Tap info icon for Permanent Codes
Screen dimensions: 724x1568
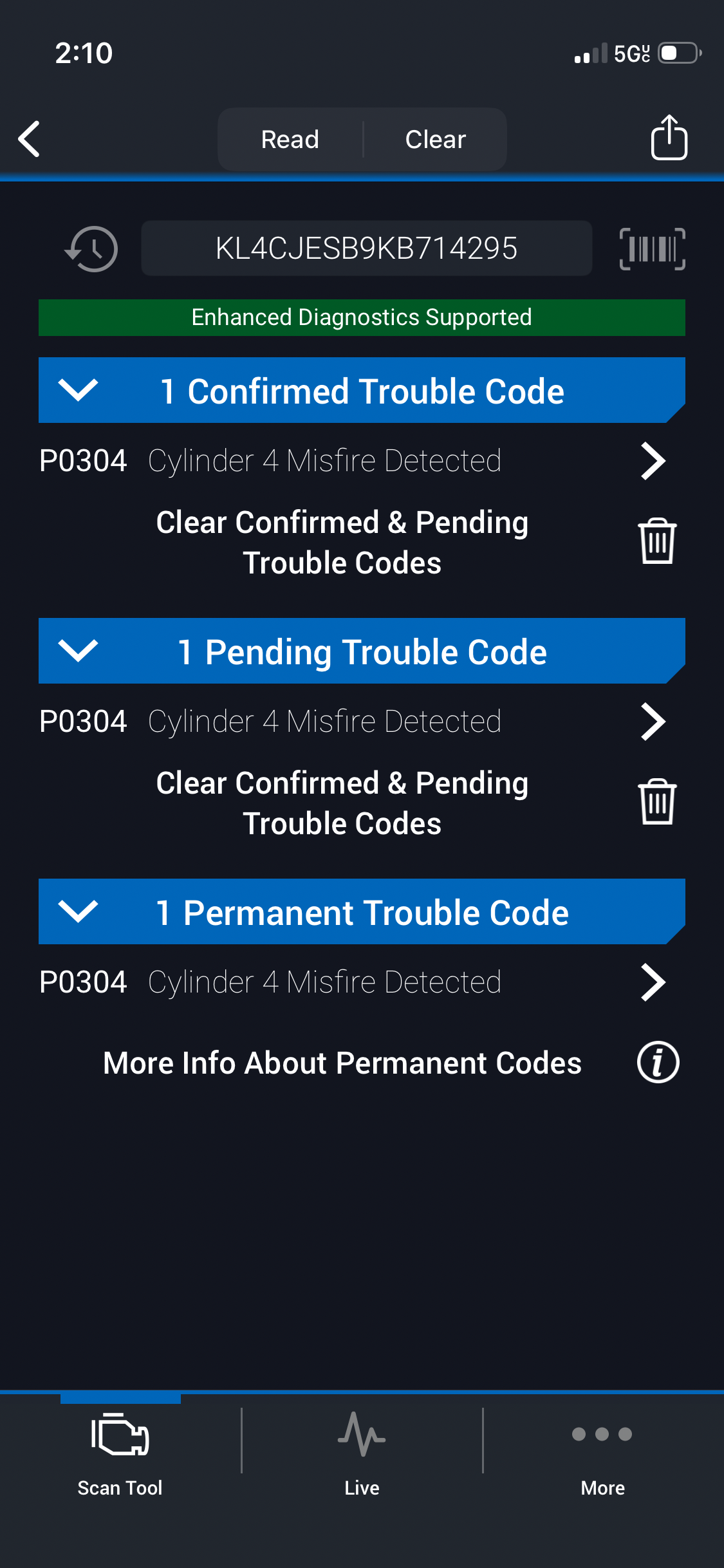tap(658, 1062)
